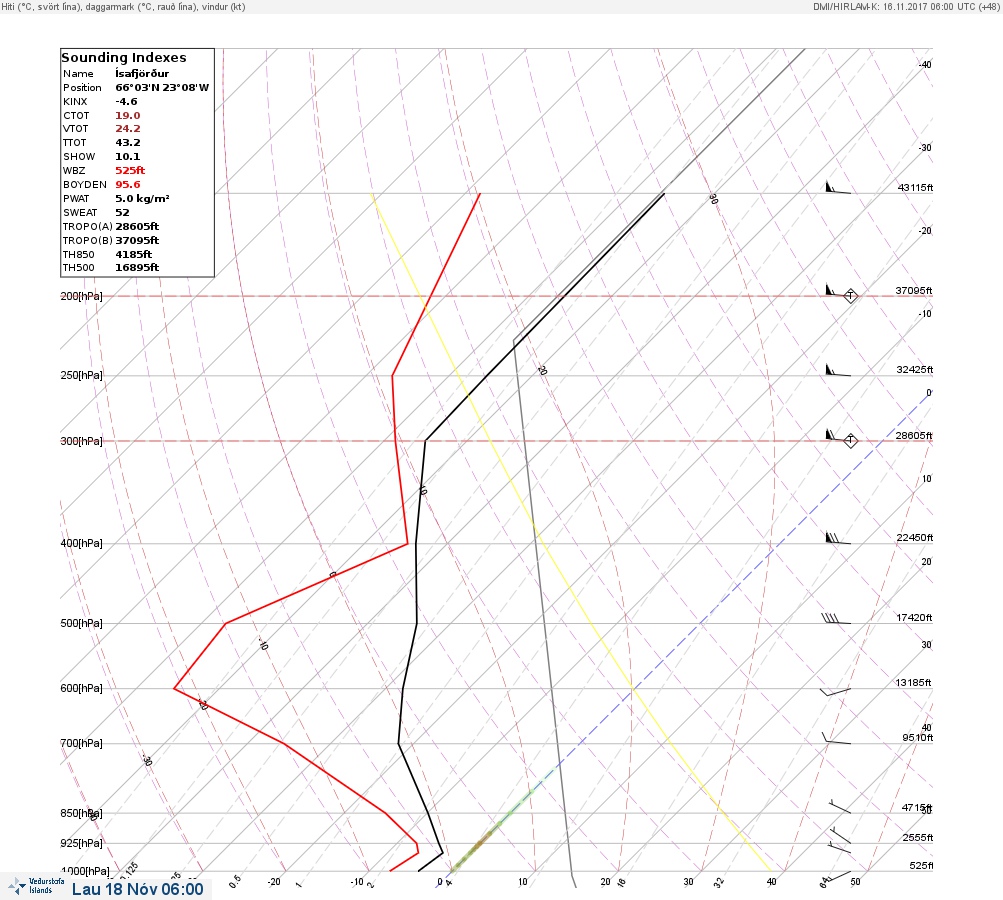1003x900 pixels.
Task: Click the 700[hPa] pressure label
Action: click(x=81, y=743)
